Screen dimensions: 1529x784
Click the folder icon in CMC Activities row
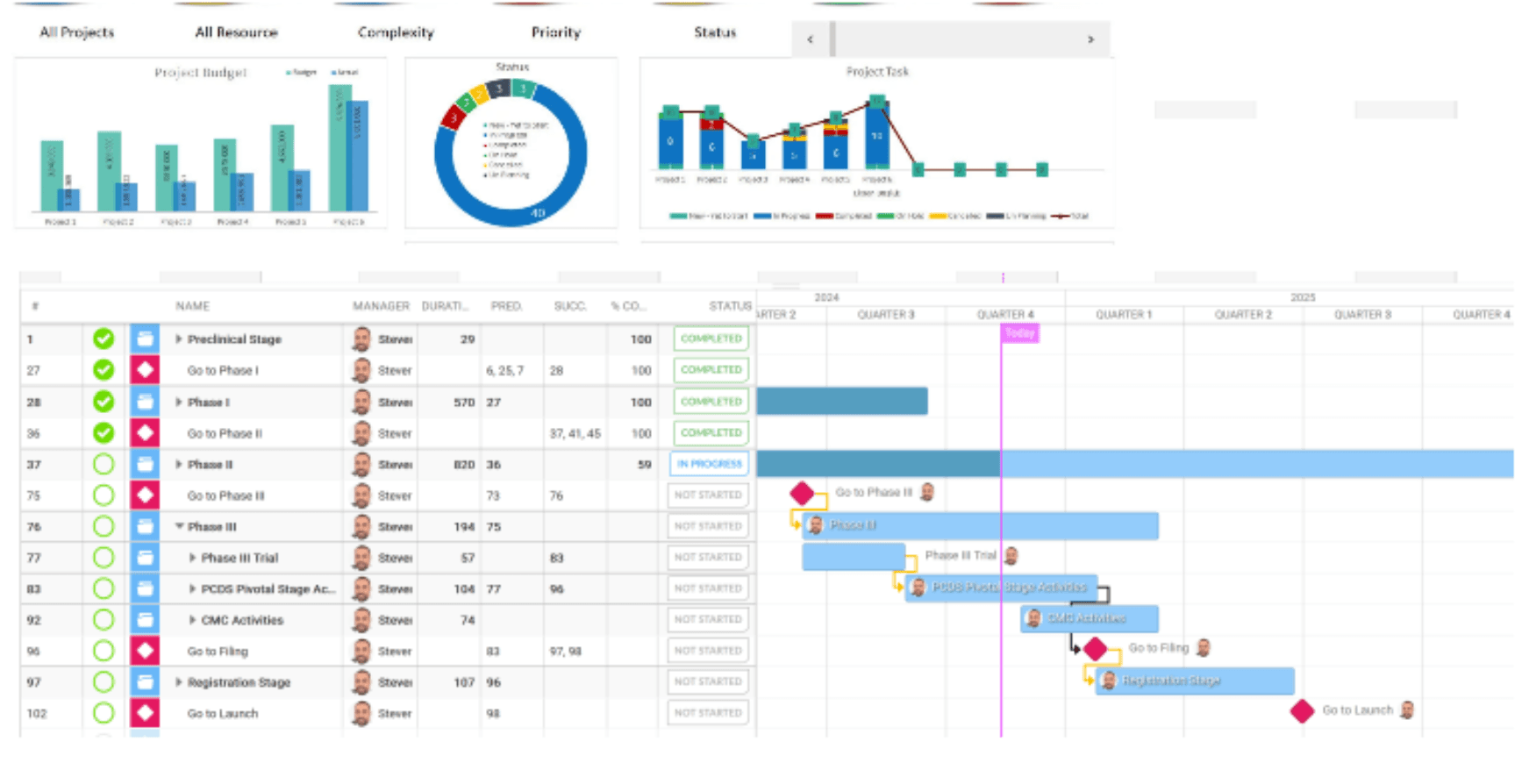coord(145,619)
